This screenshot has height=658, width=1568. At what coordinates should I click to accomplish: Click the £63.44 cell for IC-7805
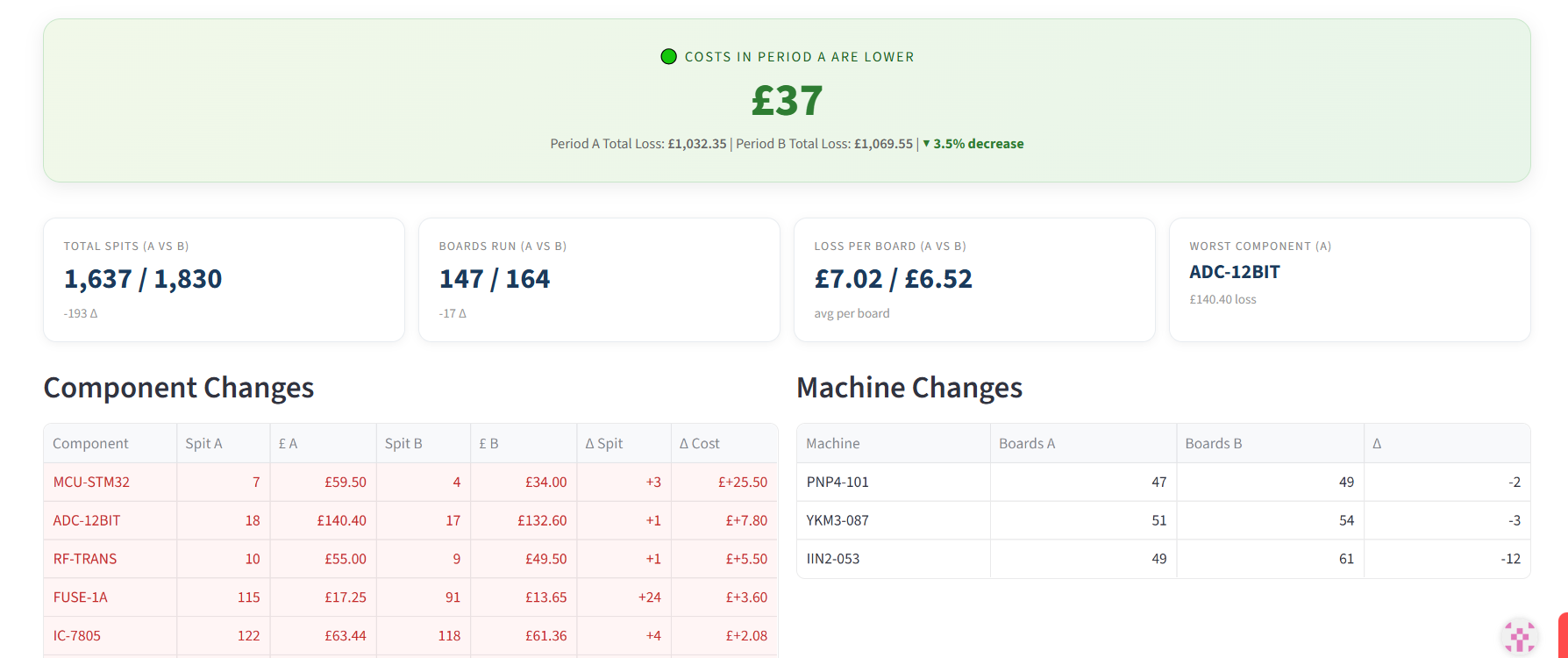pos(323,635)
